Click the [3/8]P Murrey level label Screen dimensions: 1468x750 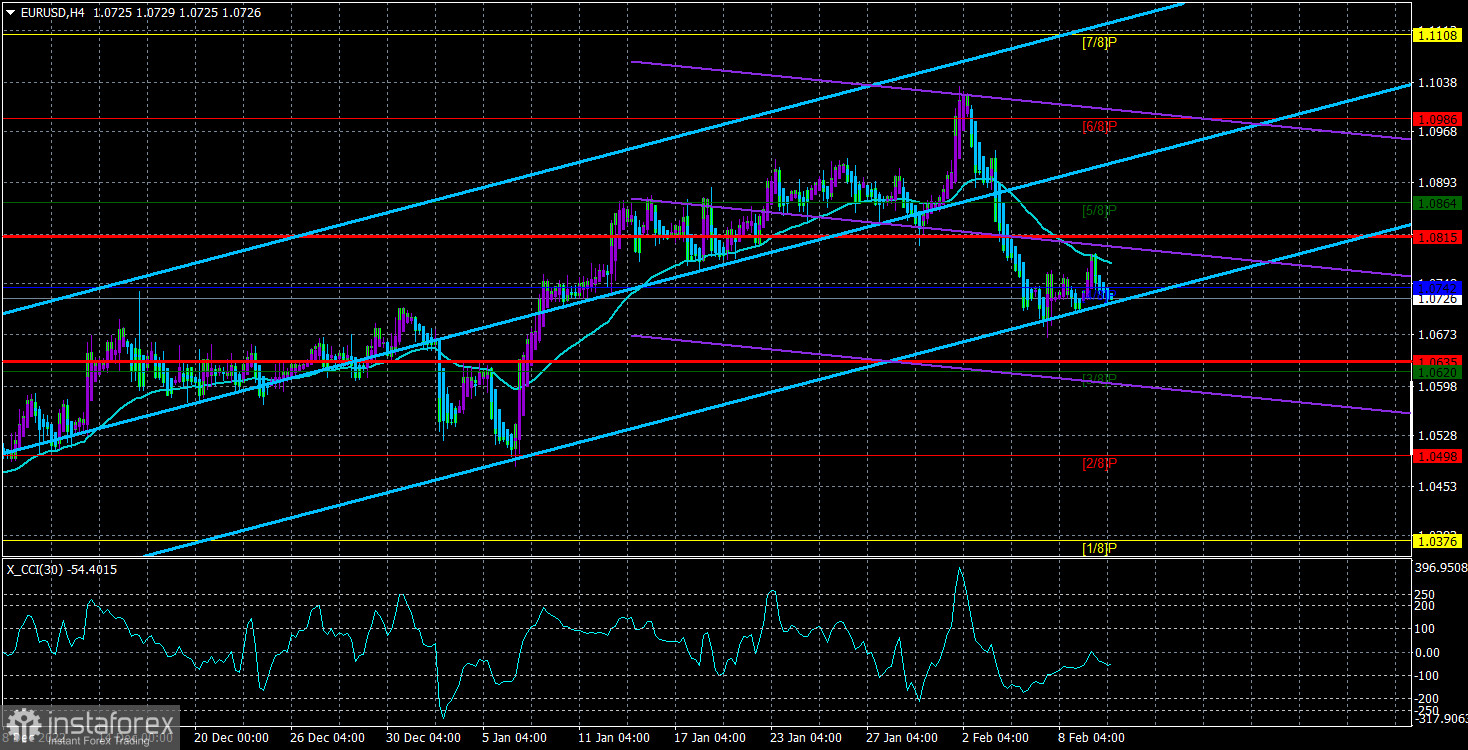point(1099,379)
